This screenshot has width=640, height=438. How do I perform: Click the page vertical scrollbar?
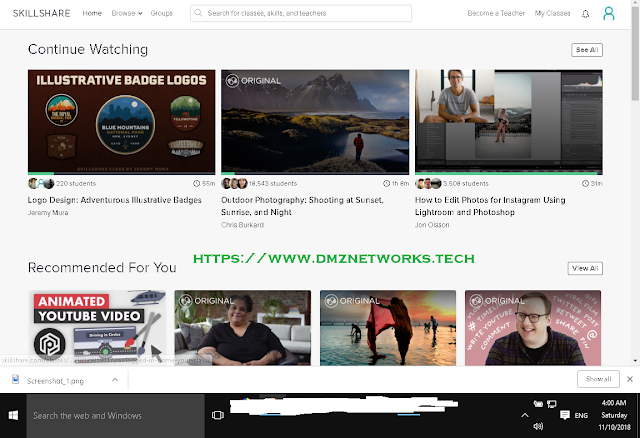click(x=635, y=53)
